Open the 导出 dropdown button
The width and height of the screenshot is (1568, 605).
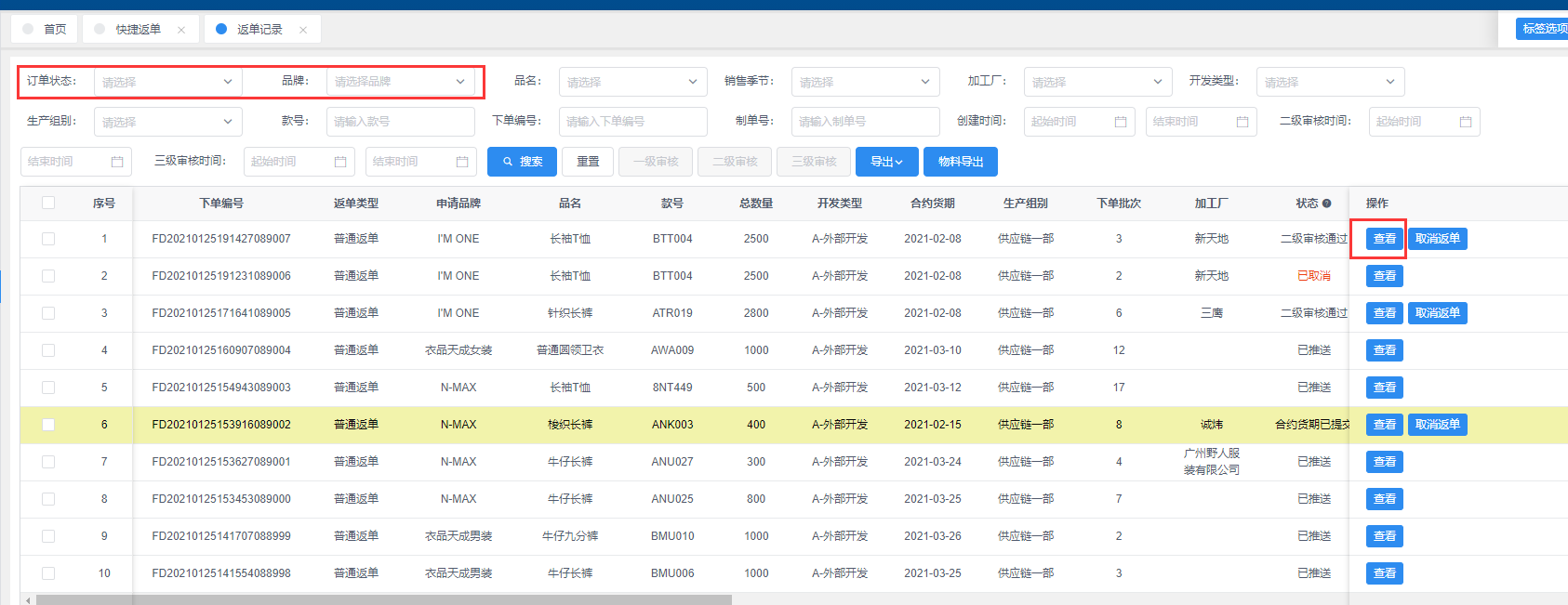[886, 162]
